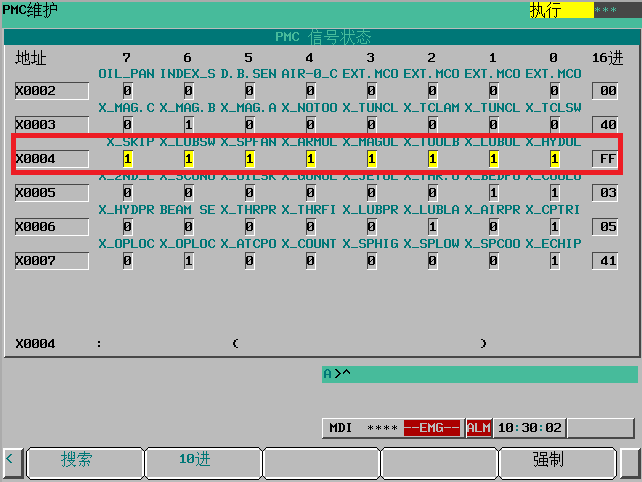Click the 16进 hex column header
Viewport: 642px width, 482px height.
606,58
